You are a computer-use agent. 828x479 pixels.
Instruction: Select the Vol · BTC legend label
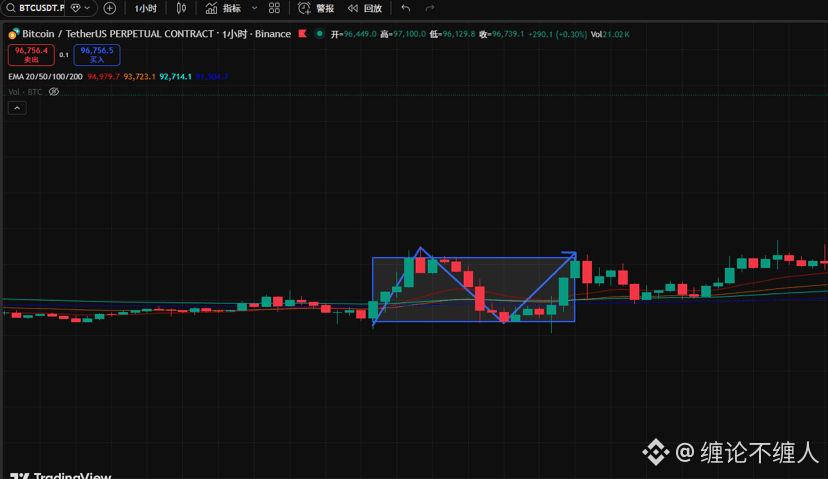25,92
